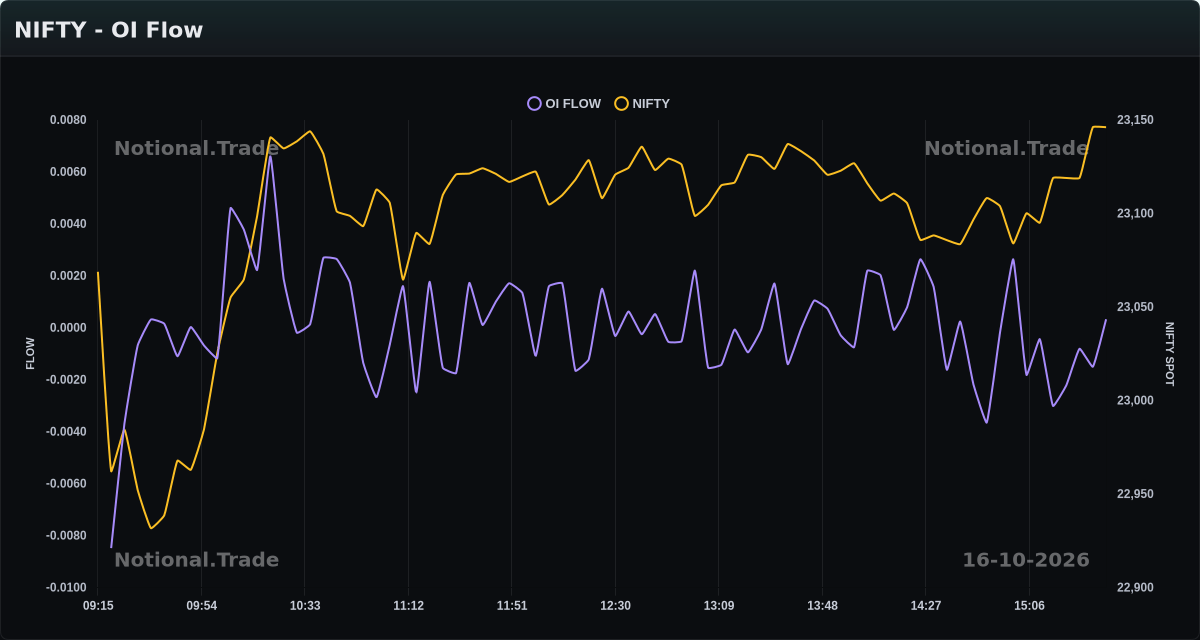Click the 'NIFTY - OI Flow' chart title

(109, 30)
